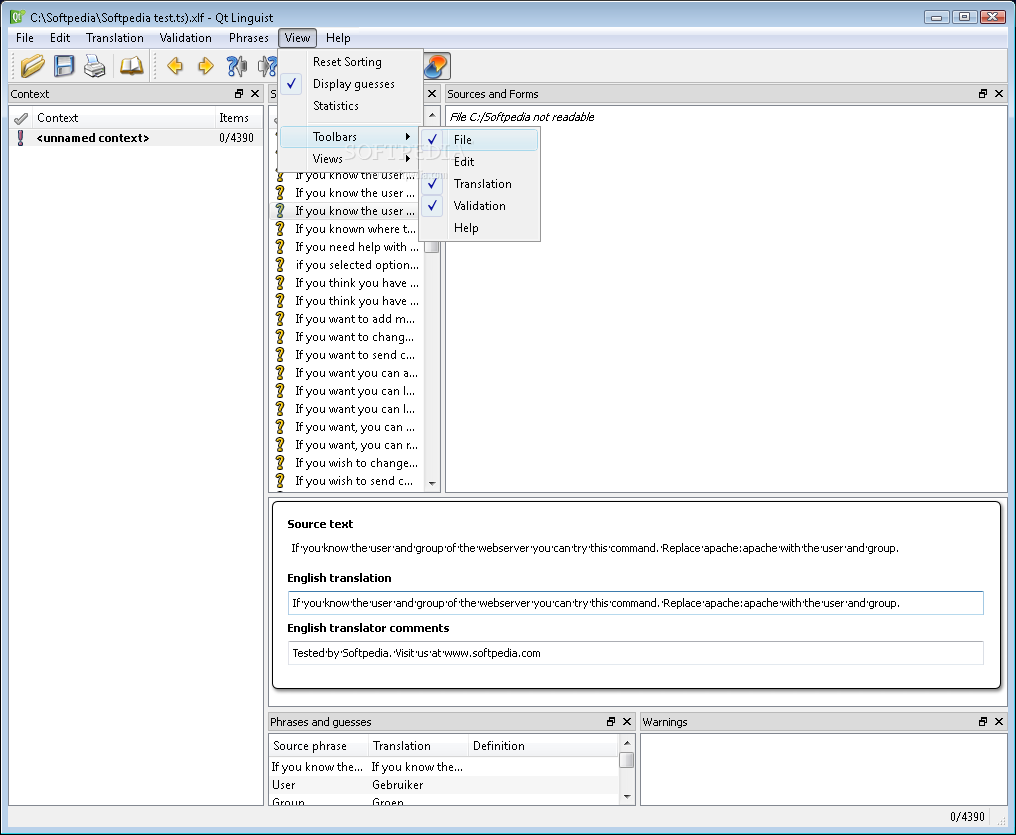Screen dimensions: 1016x835
Task: Select the 'If you want, you can r...' string
Action: (348, 444)
